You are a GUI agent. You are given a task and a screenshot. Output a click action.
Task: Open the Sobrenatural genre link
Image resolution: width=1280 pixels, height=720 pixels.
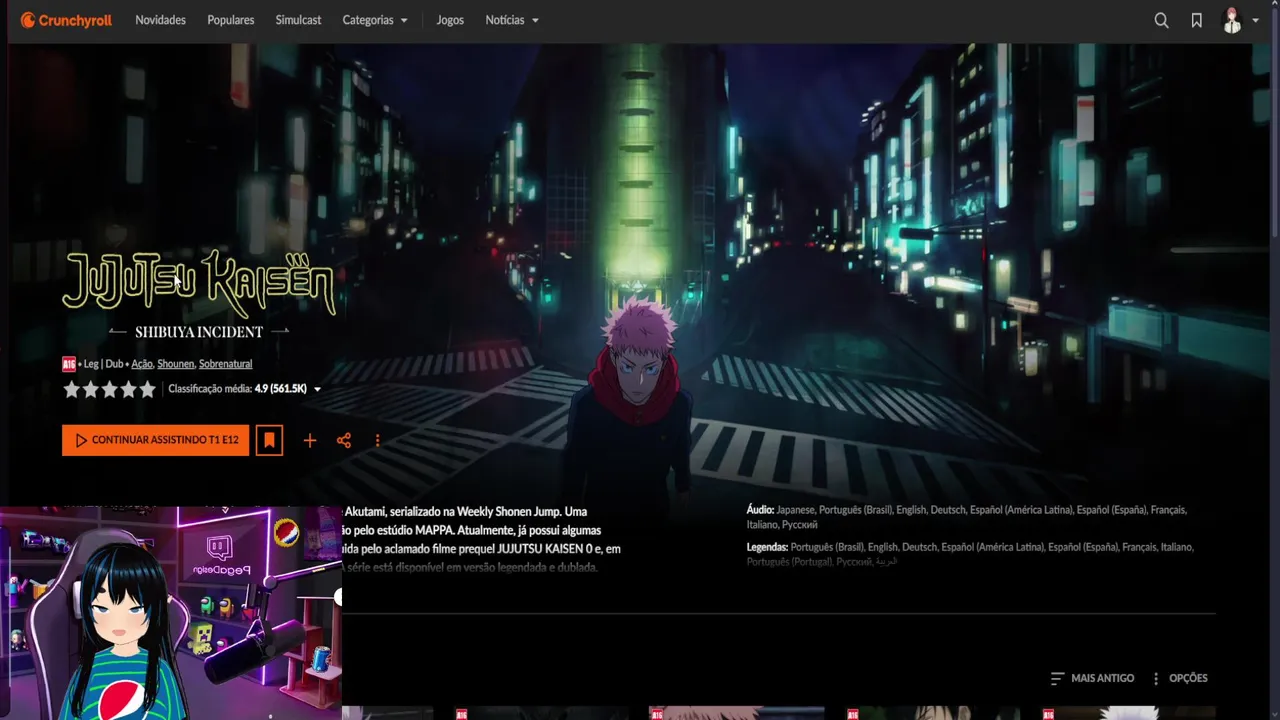[x=225, y=364]
